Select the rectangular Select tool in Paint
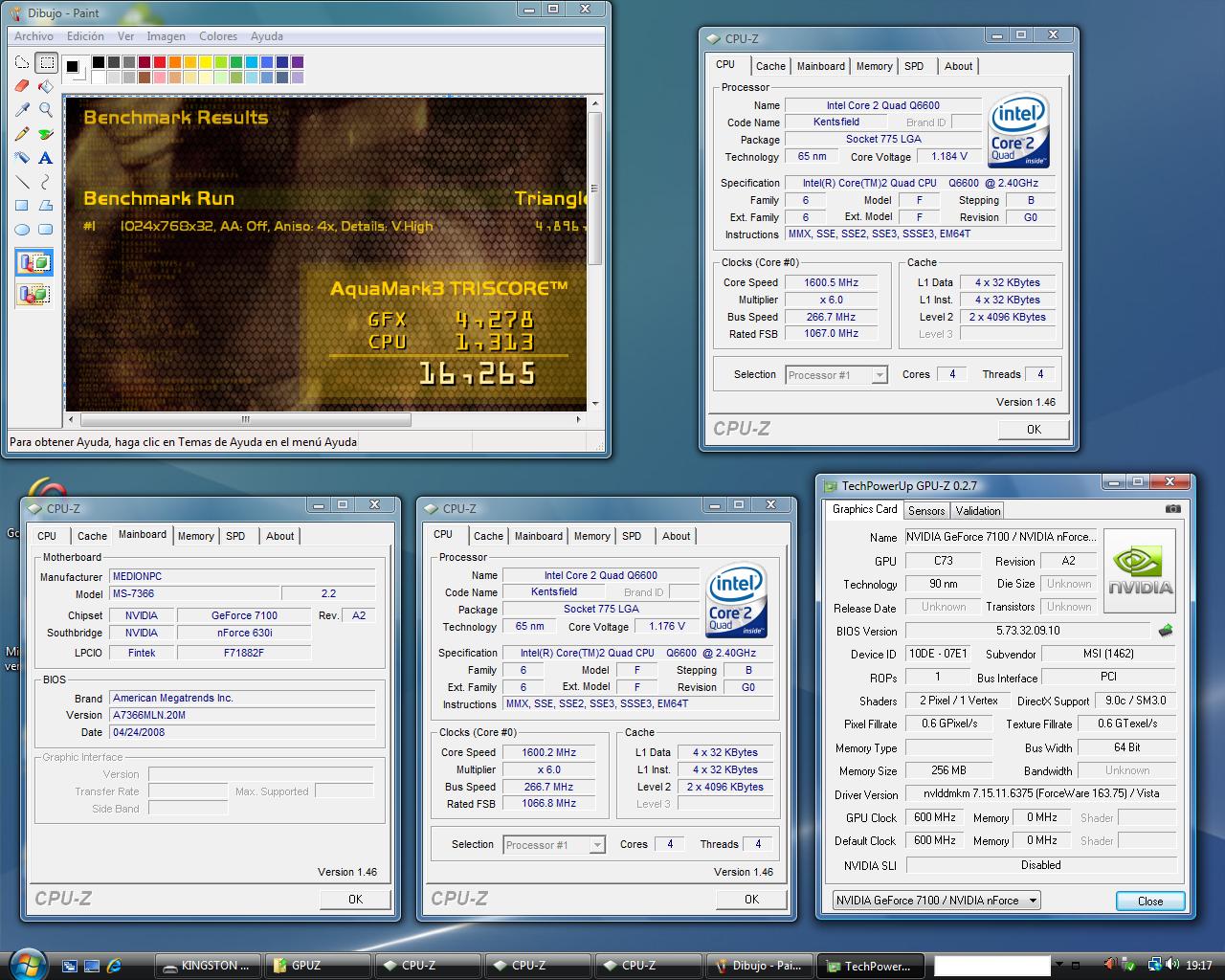The height and width of the screenshot is (980, 1225). point(46,62)
